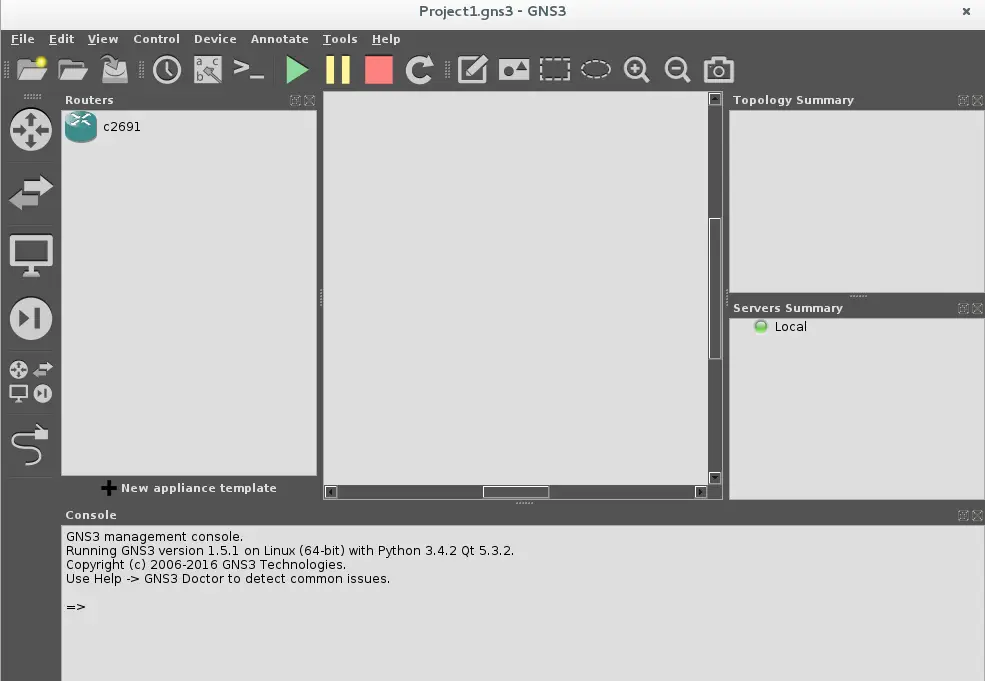Open the Device menu
Screen dimensions: 985x681
click(215, 39)
